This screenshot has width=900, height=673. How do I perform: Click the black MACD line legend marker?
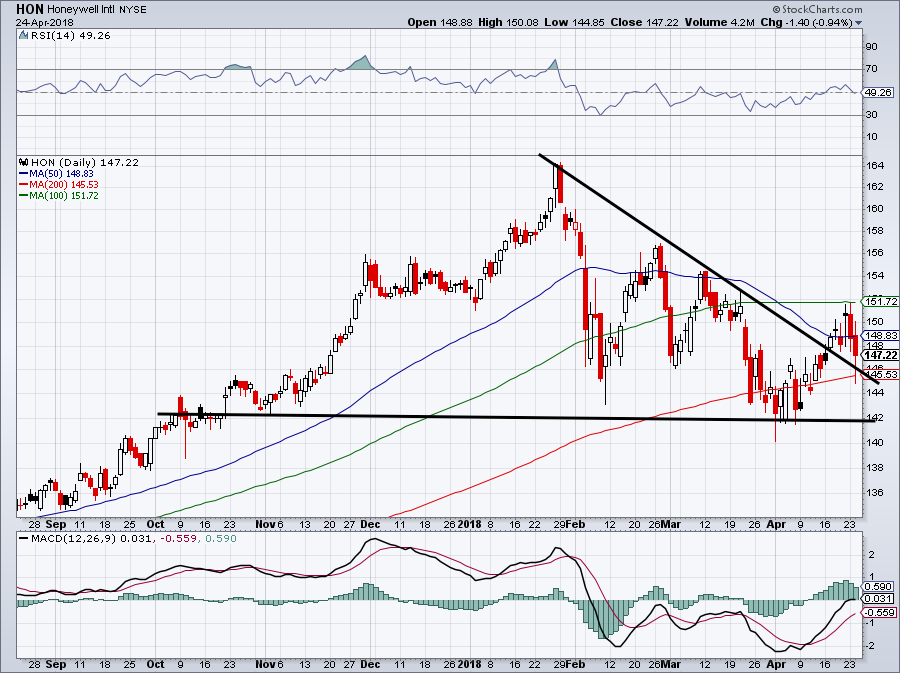tap(23, 539)
